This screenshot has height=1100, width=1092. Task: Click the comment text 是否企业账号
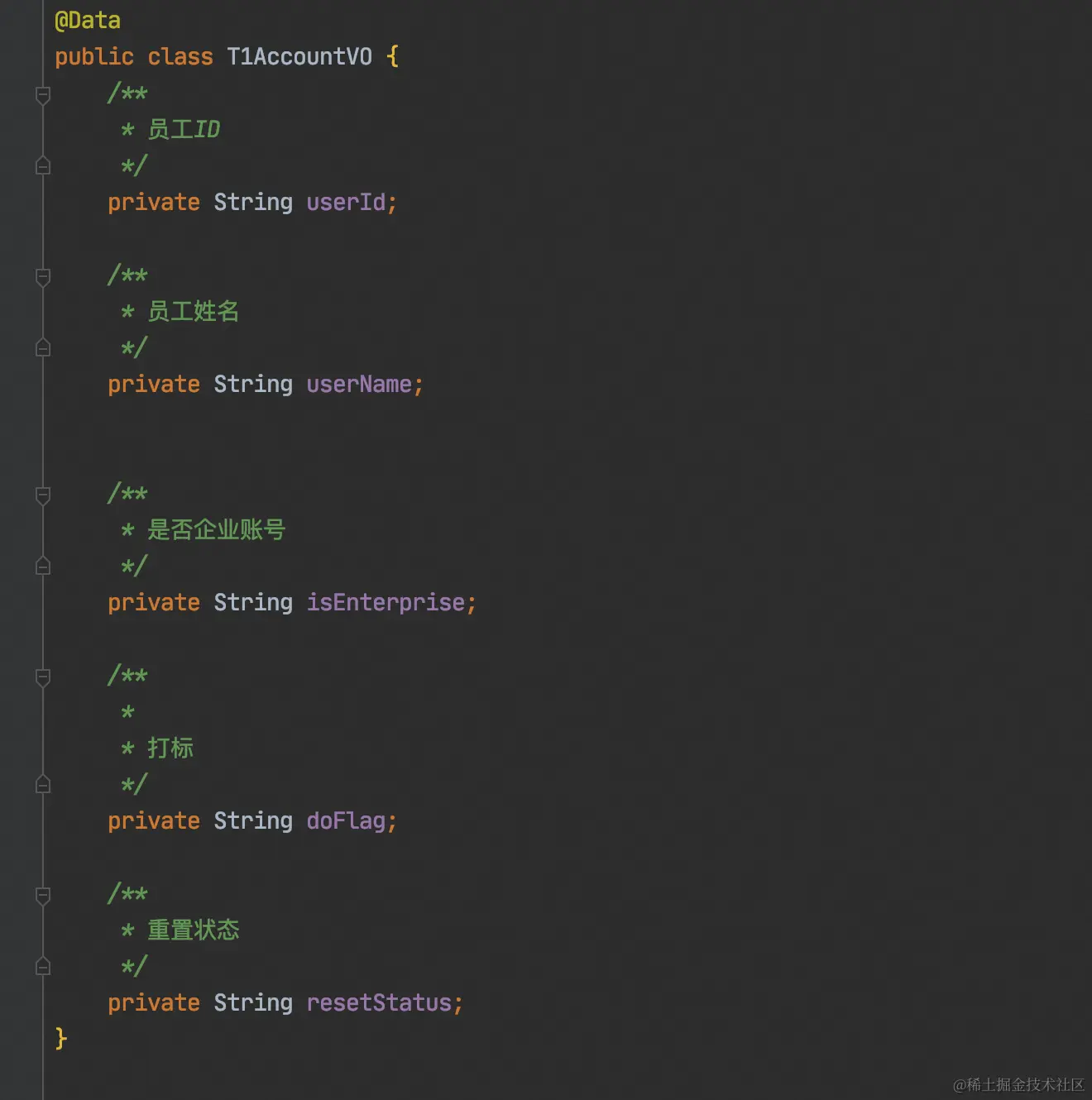pos(217,530)
